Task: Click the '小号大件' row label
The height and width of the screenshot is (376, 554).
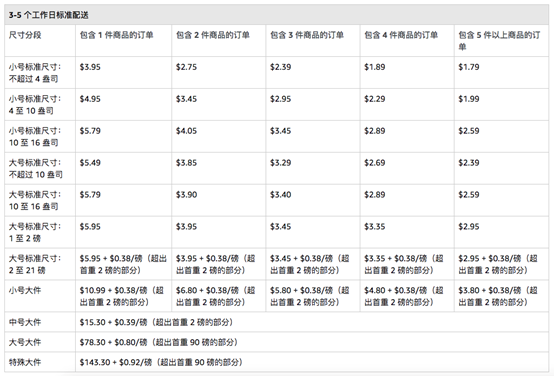Action: click(x=25, y=290)
